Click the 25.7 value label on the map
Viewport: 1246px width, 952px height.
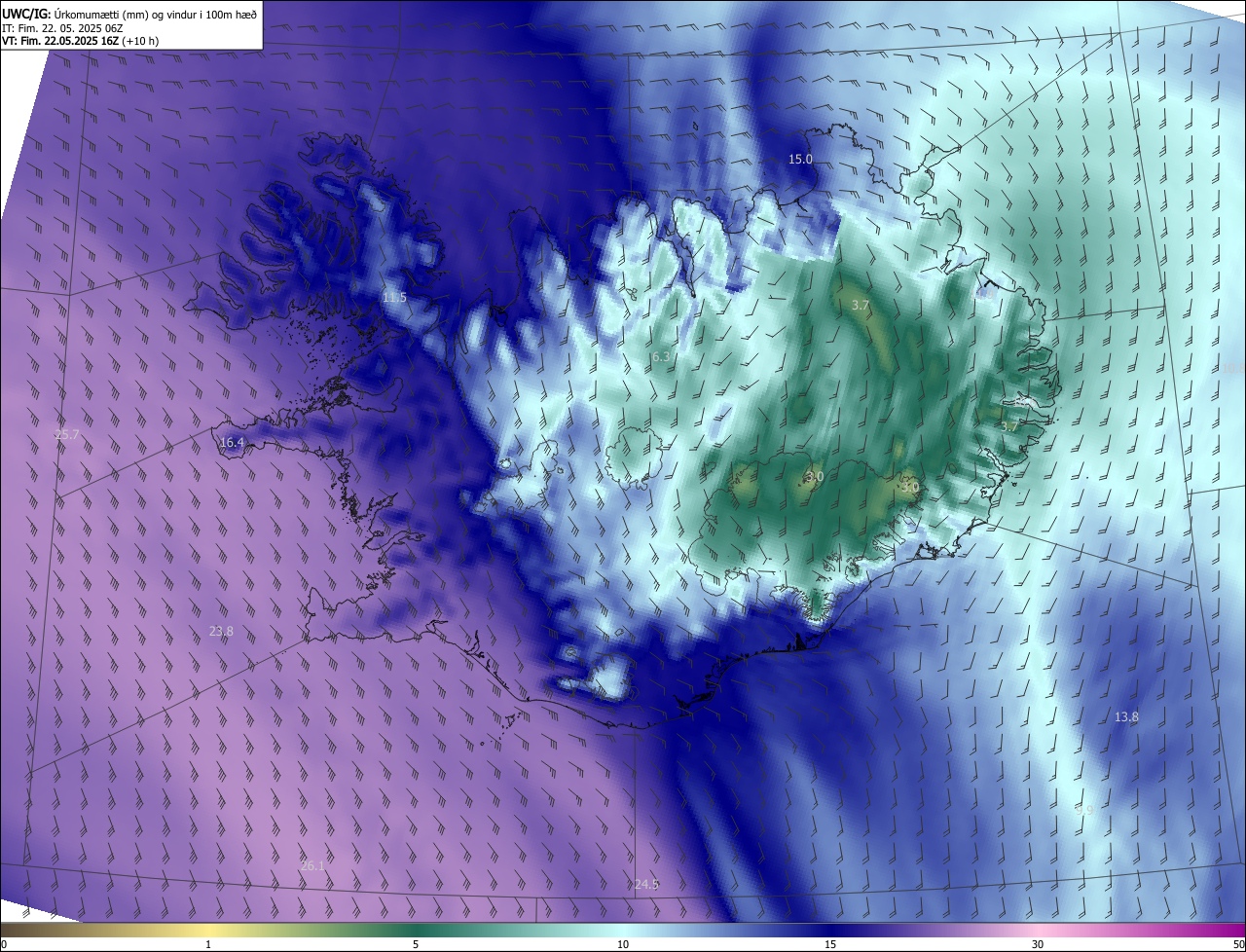tap(66, 434)
